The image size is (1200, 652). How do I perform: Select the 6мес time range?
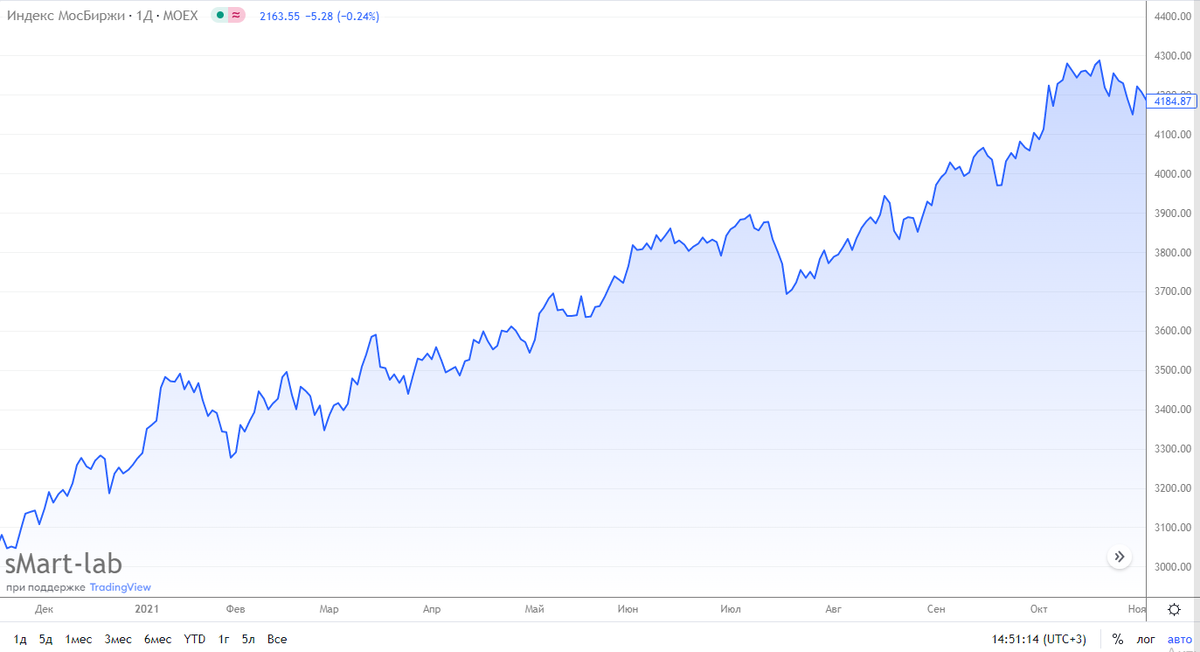[x=157, y=639]
